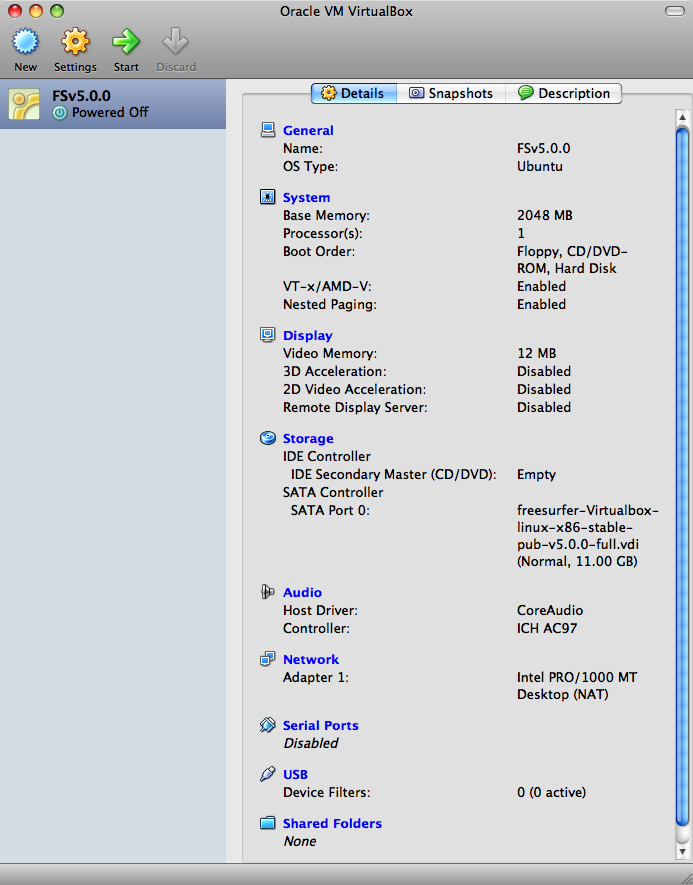Viewport: 693px width, 885px height.
Task: Select the Details tab
Action: [x=353, y=93]
